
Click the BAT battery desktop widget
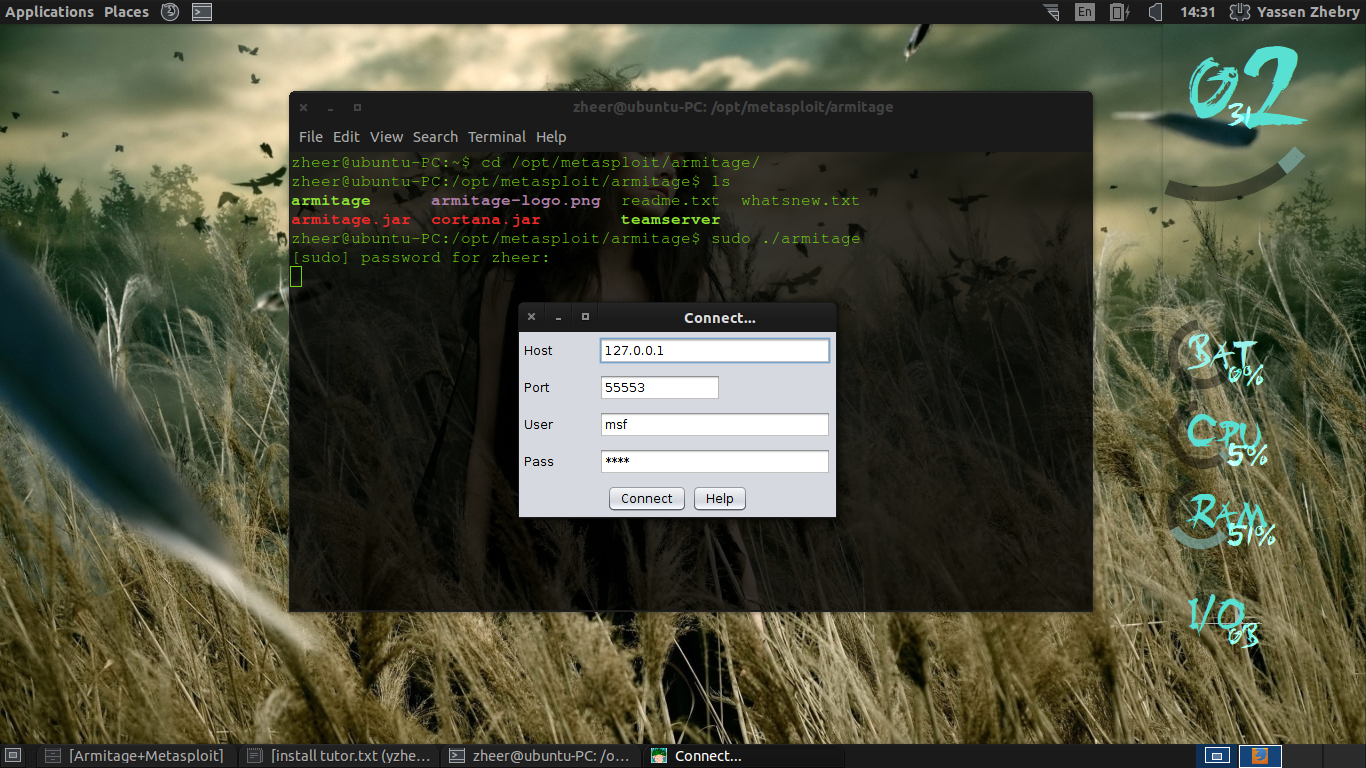[1222, 360]
